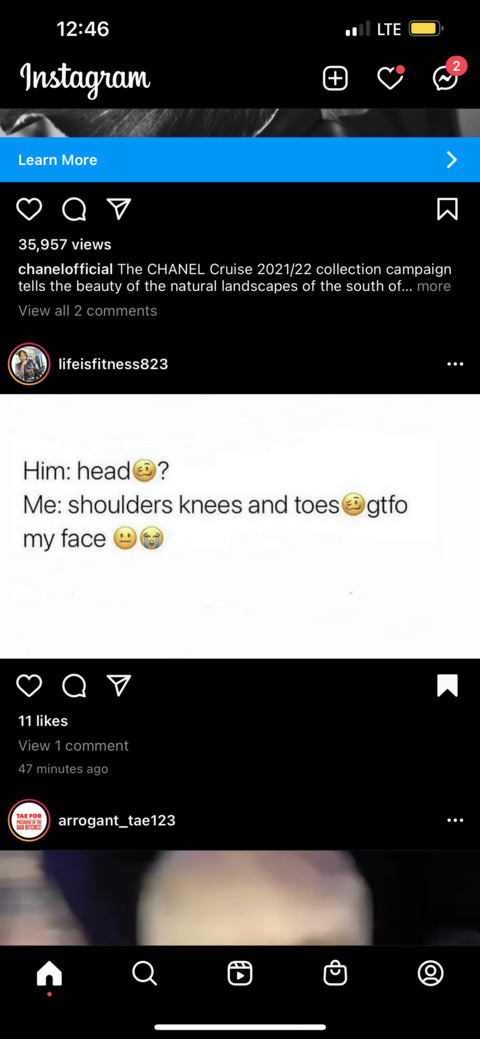Image resolution: width=480 pixels, height=1039 pixels.
Task: Expand Chanel caption with more
Action: pyautogui.click(x=434, y=286)
